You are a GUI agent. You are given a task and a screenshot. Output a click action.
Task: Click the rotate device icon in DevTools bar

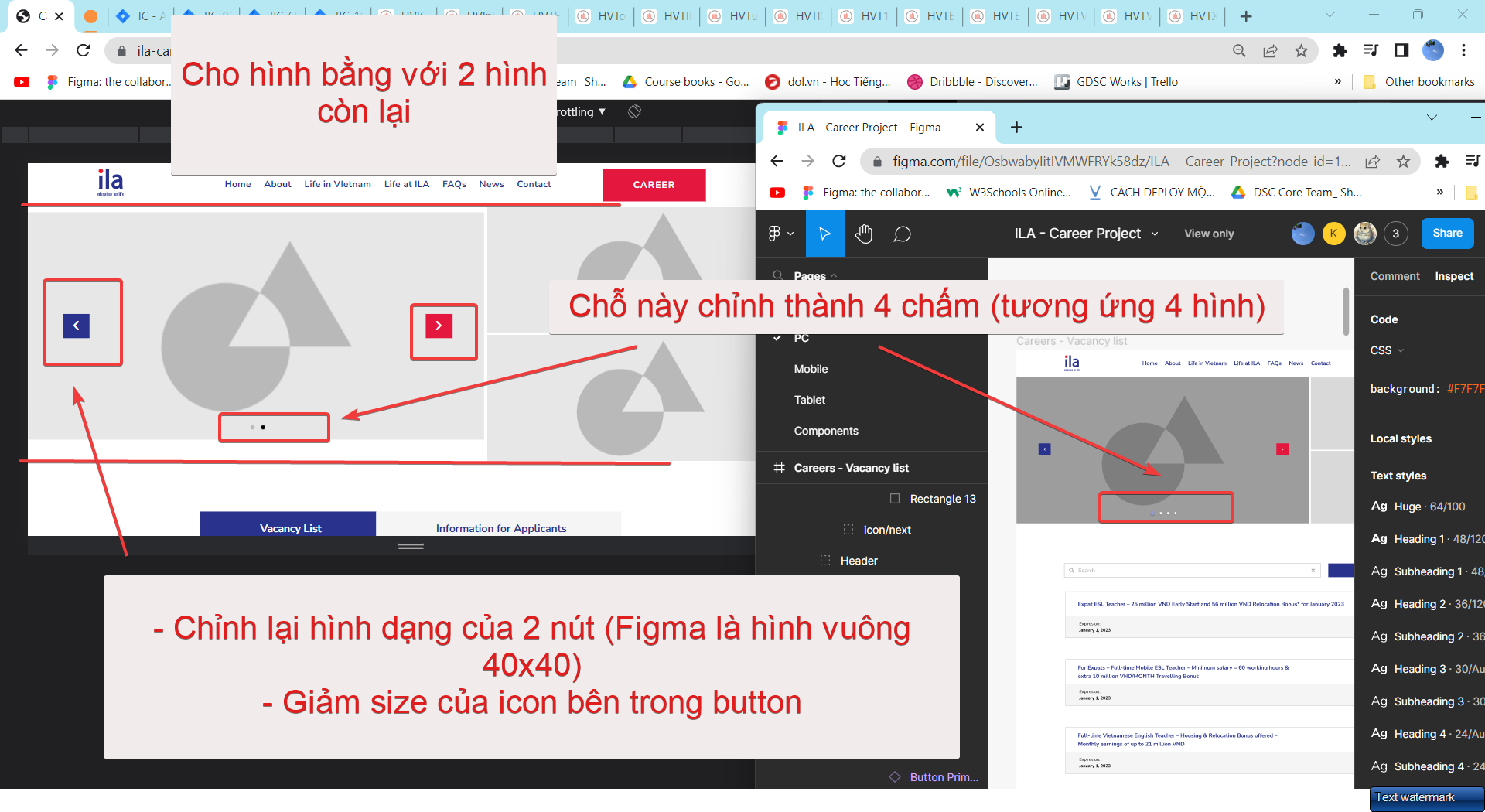(x=634, y=111)
